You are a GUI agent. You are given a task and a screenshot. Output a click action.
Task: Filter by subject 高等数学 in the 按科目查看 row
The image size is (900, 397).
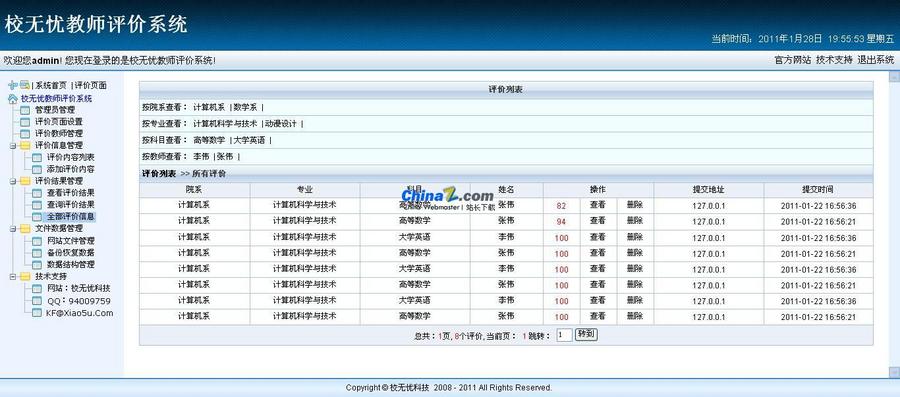tap(209, 140)
